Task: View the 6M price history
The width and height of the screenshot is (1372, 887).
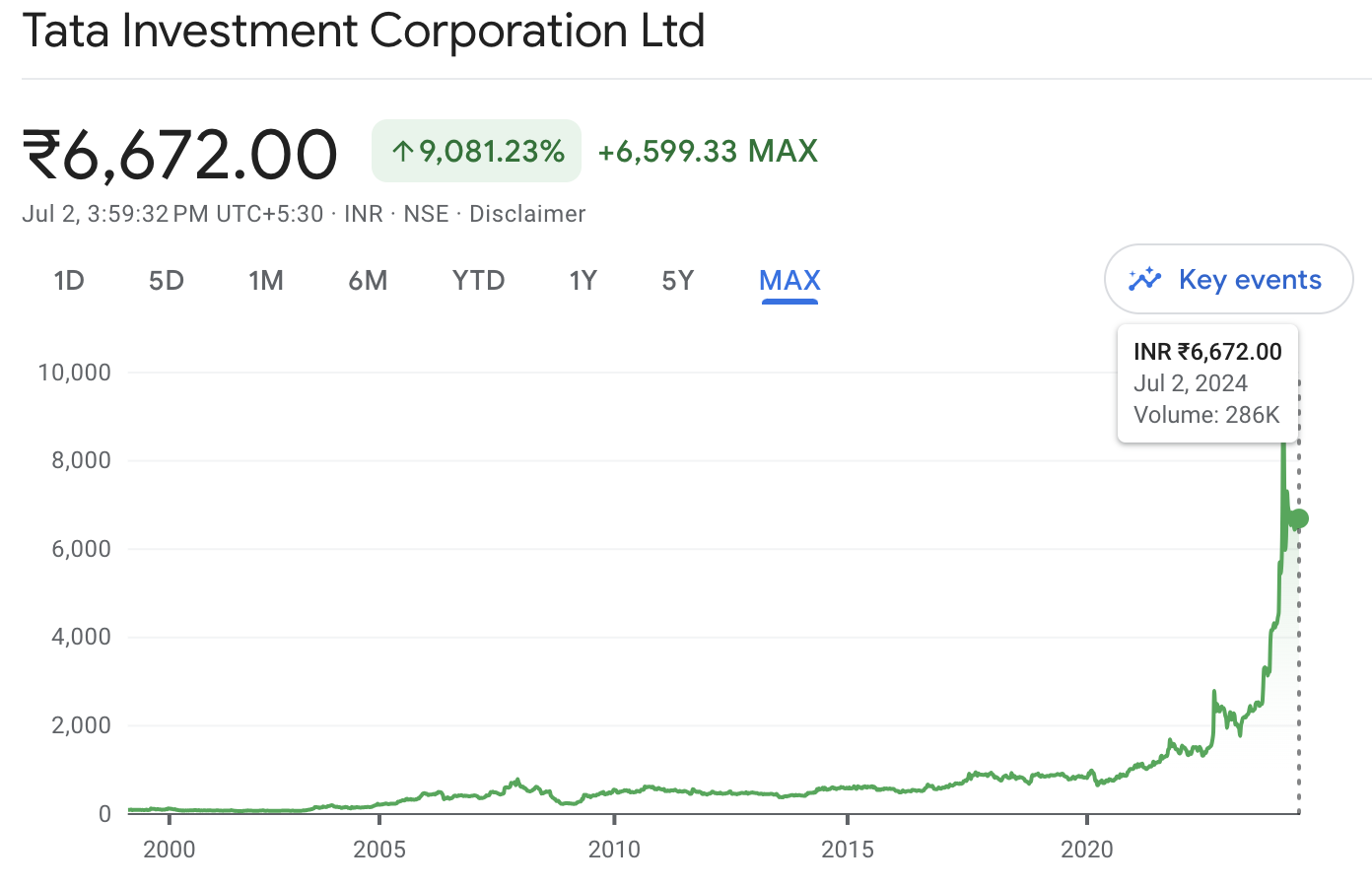Action: (368, 280)
